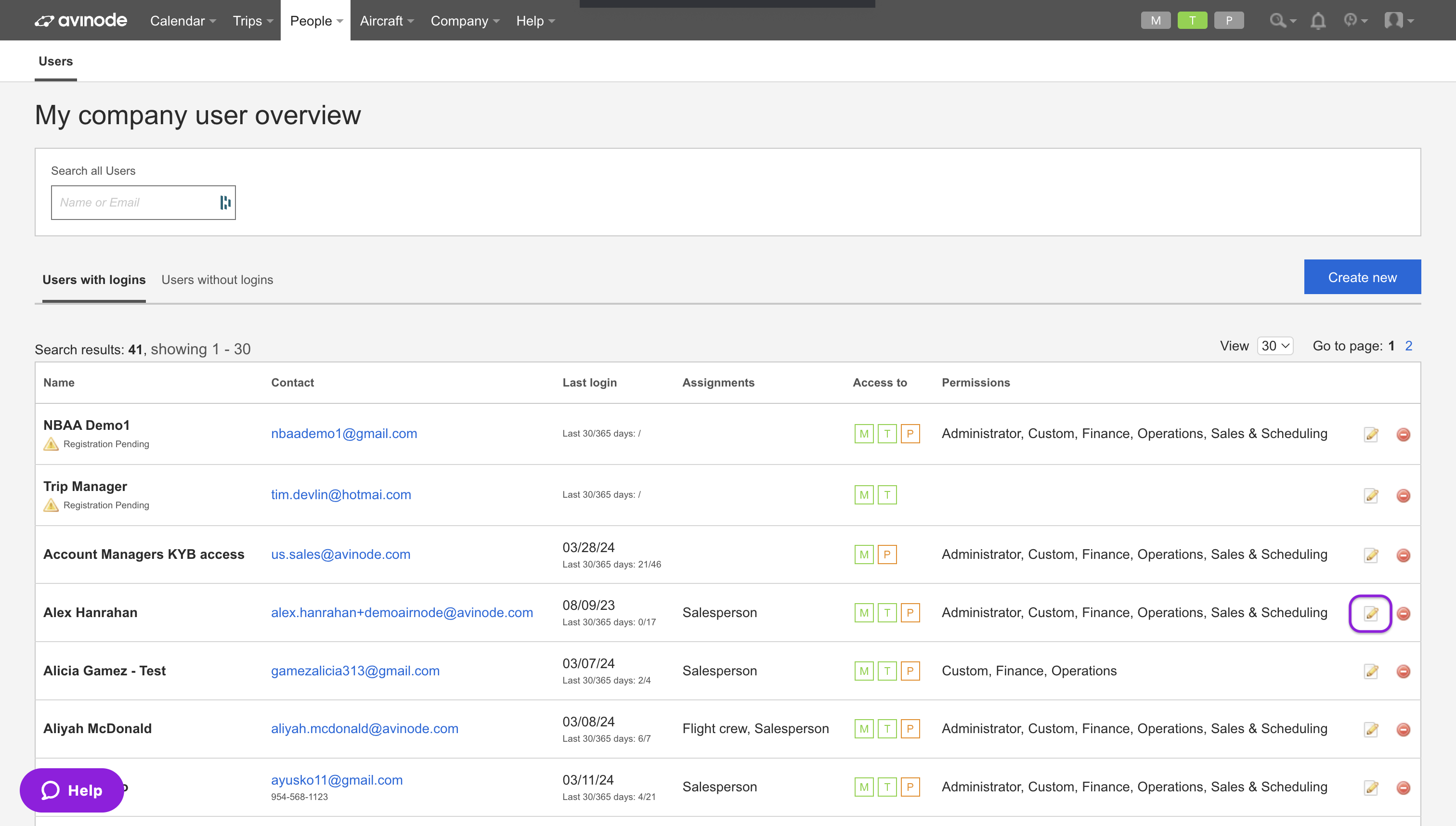Viewport: 1456px width, 826px height.
Task: Click the warning icon under NBAA Demo1
Action: [x=51, y=444]
